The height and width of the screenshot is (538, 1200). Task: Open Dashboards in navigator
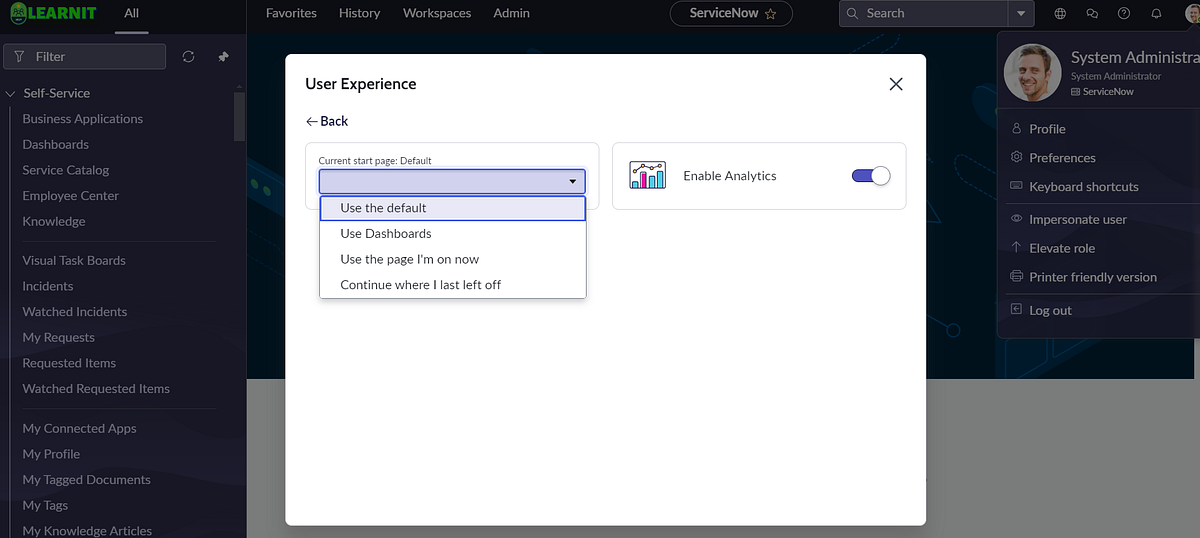pos(56,145)
